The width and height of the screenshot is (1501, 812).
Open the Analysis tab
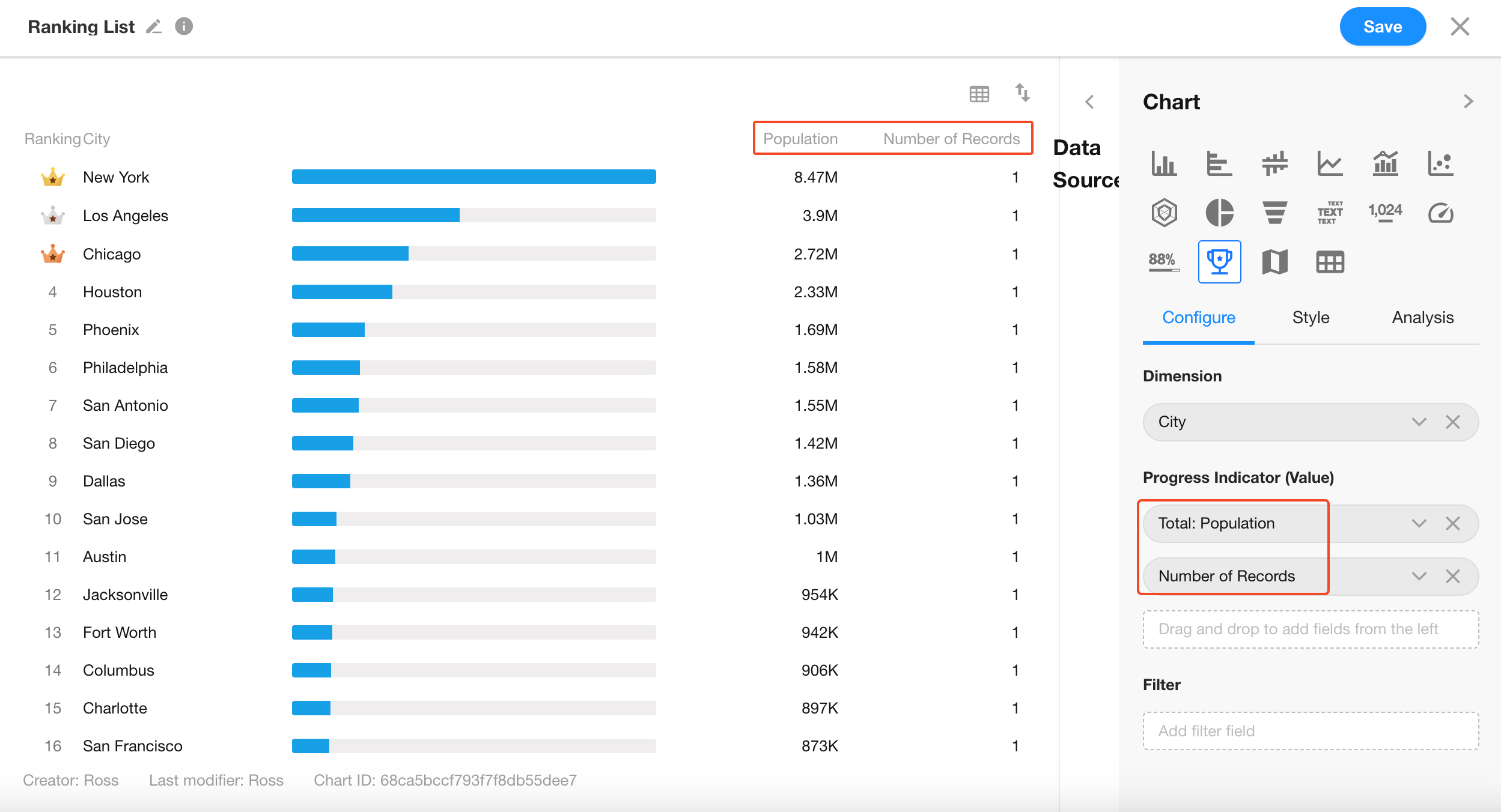point(1422,317)
